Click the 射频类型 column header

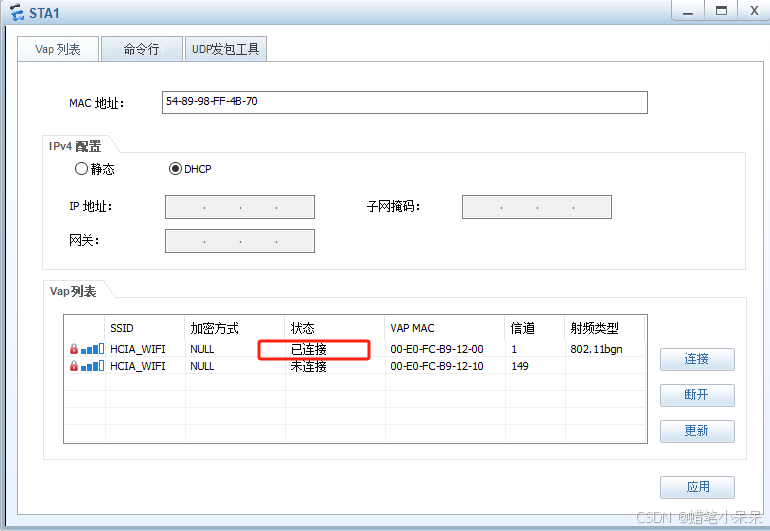tap(605, 328)
